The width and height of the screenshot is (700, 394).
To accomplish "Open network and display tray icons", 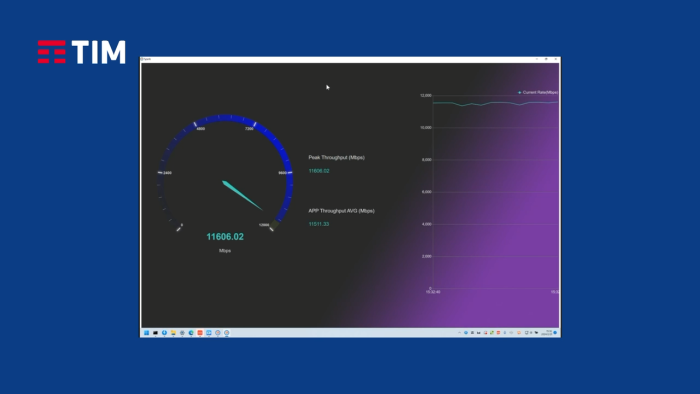I will (531, 333).
